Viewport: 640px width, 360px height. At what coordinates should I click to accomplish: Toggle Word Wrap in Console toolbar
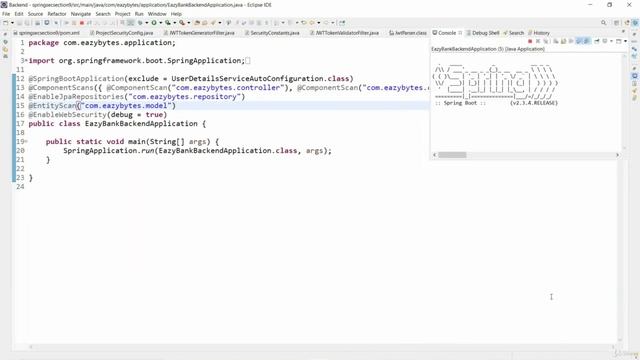pos(571,41)
